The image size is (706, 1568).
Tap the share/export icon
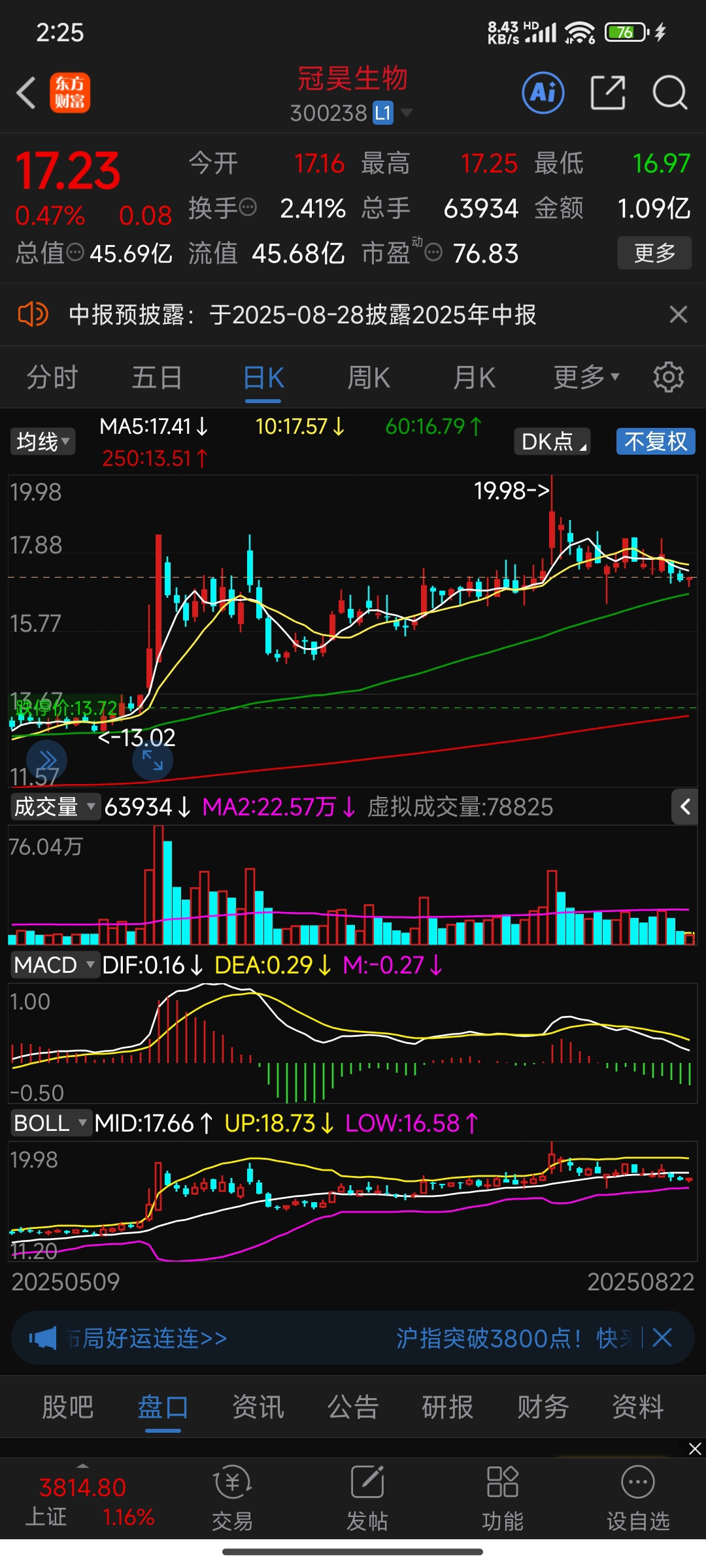[x=608, y=93]
